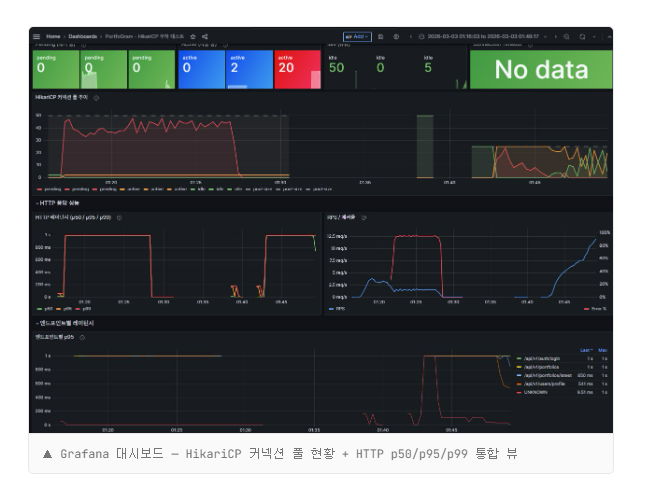Sort the legend table by Last column
Viewport: 648px width, 487px height.
(x=586, y=350)
